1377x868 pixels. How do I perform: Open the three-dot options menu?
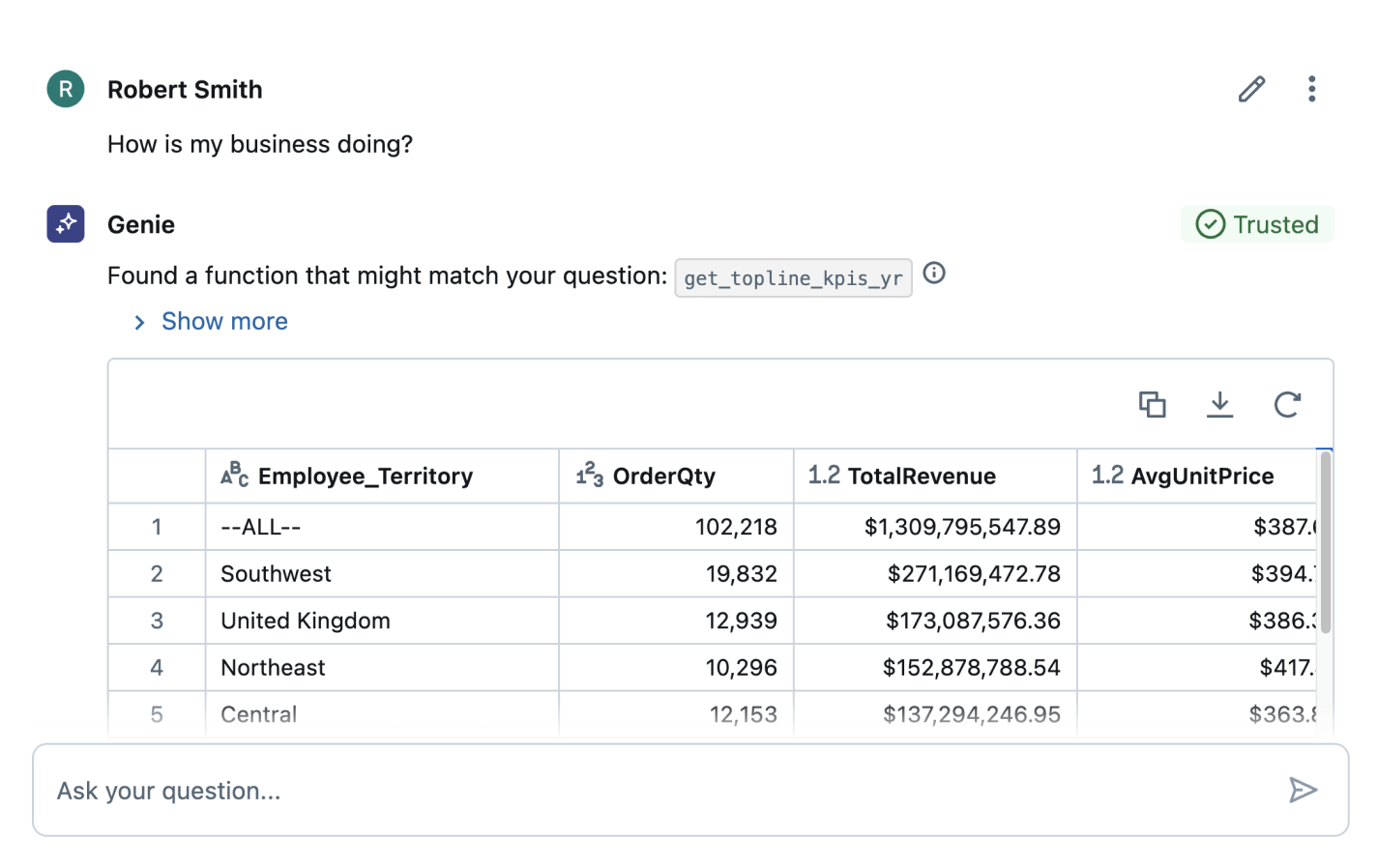coord(1311,89)
